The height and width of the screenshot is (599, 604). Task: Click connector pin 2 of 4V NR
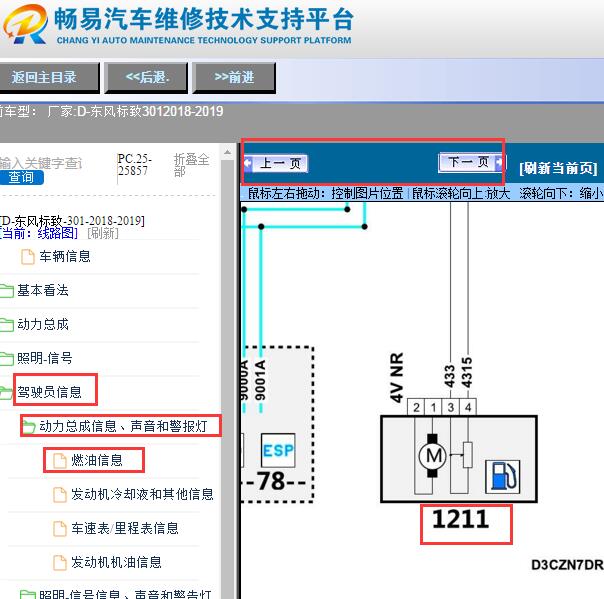point(416,407)
